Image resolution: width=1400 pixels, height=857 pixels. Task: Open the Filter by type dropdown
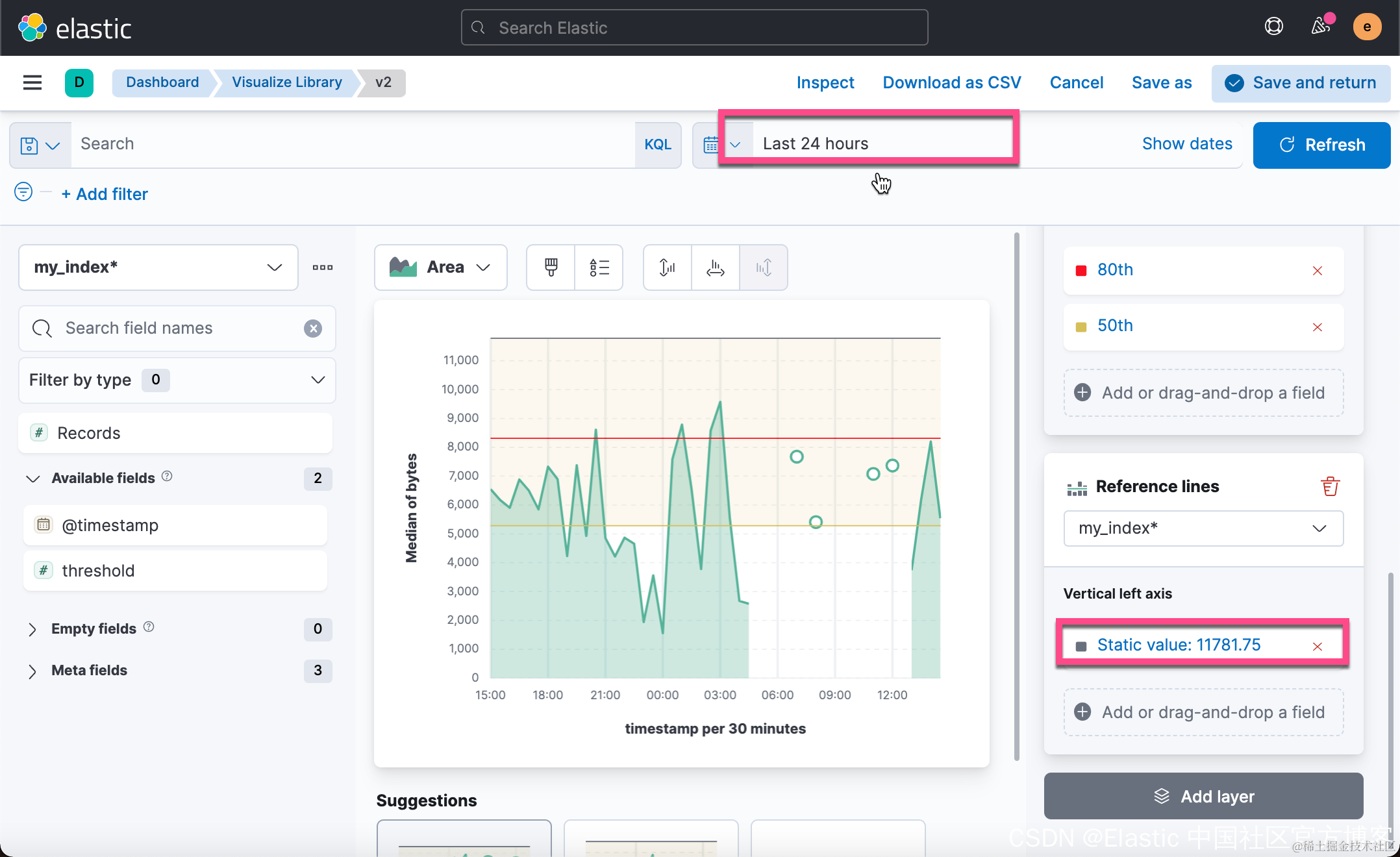(177, 380)
